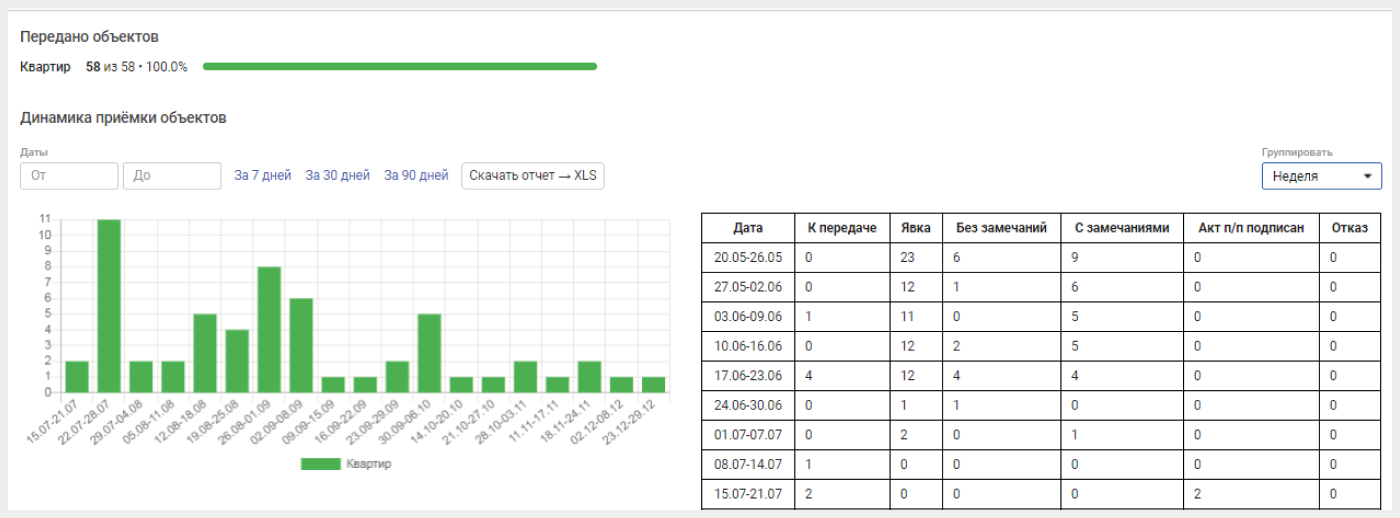Click the dropdown arrow in the Группировать box
The width and height of the screenshot is (1400, 518).
click(1367, 177)
